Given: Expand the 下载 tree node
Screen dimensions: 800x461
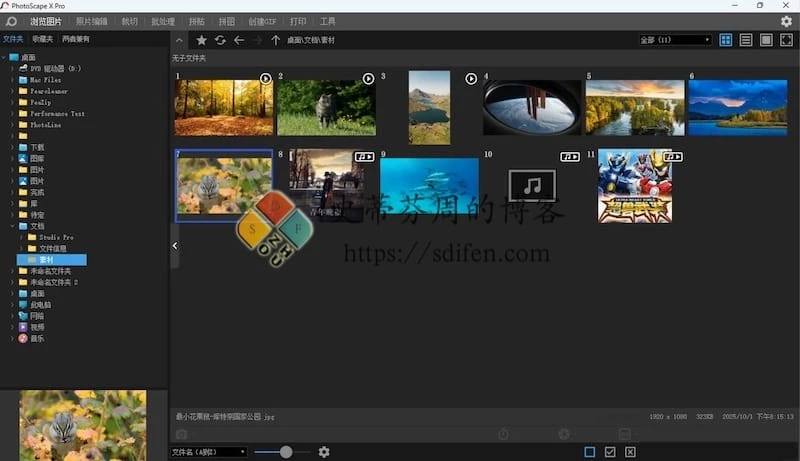Looking at the screenshot, I should [x=13, y=147].
